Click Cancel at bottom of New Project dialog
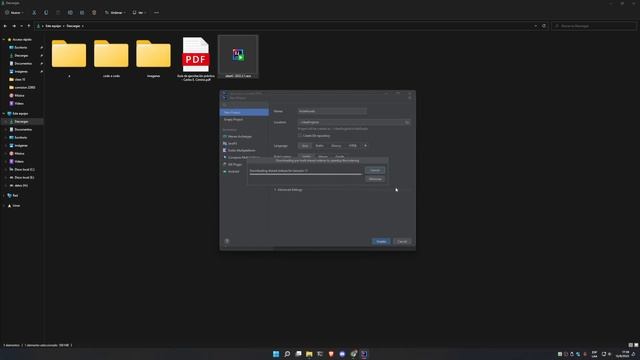 pyautogui.click(x=402, y=241)
